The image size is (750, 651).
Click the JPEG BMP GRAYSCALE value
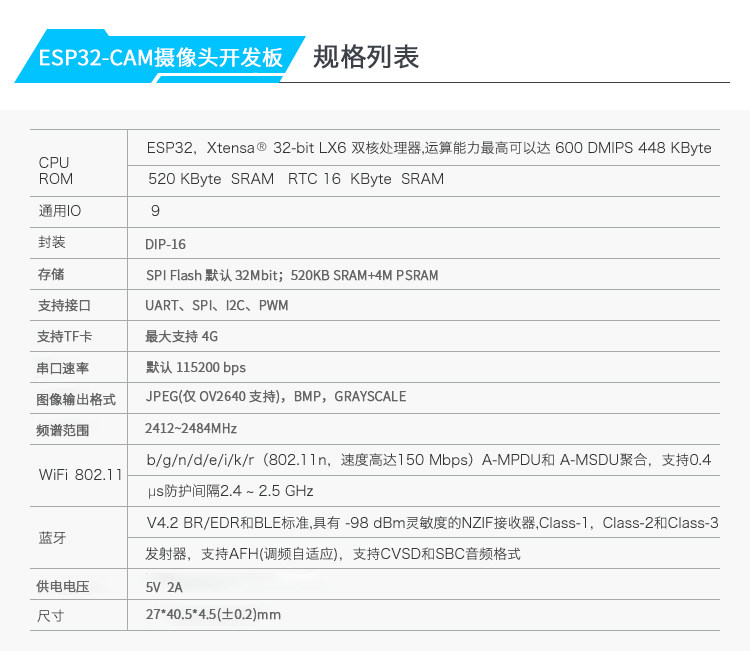pyautogui.click(x=276, y=397)
